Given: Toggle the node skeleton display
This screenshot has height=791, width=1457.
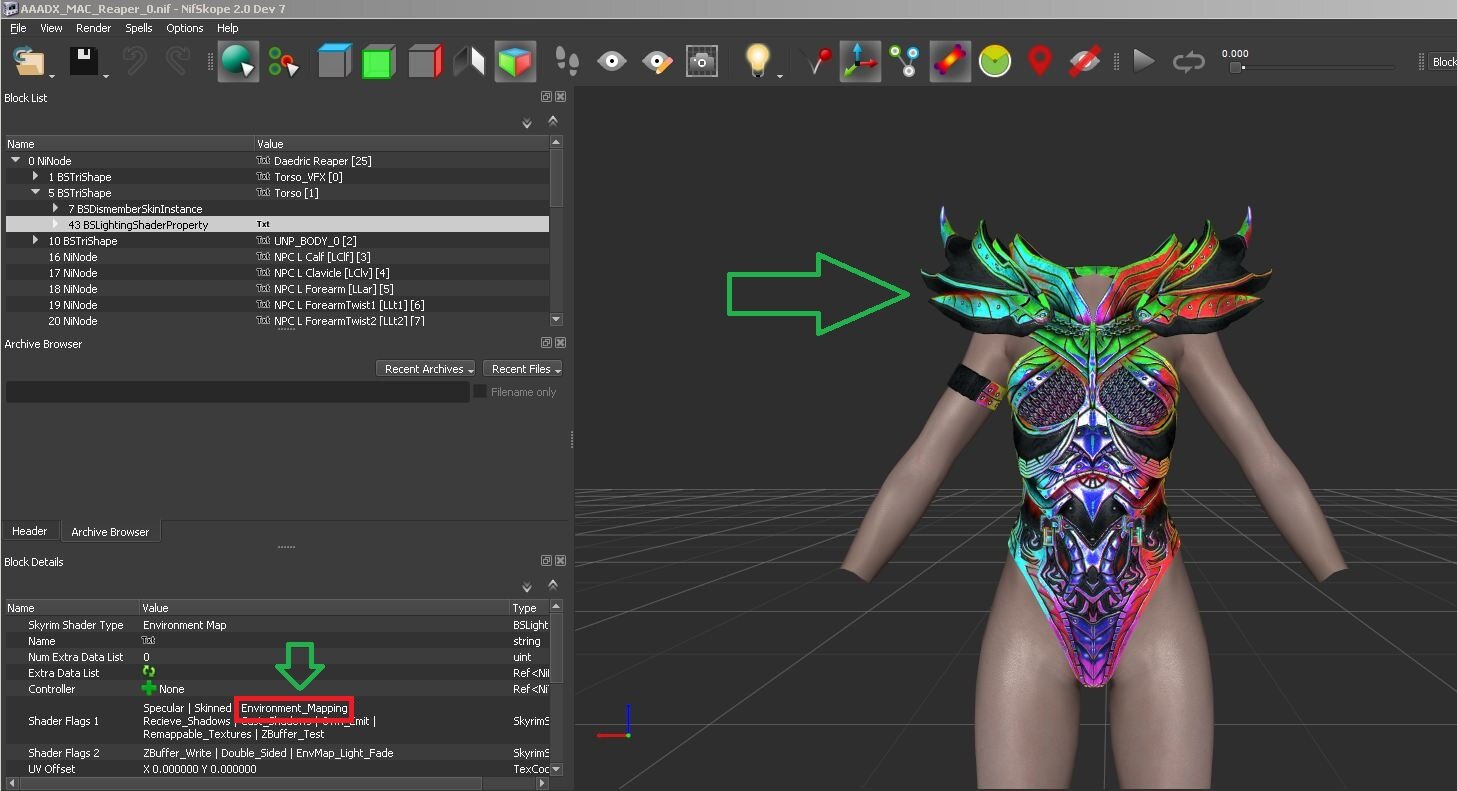Looking at the screenshot, I should tap(905, 62).
